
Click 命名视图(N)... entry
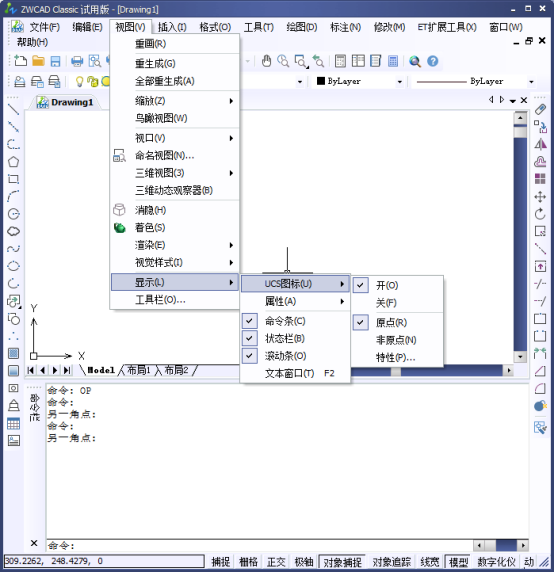click(174, 155)
